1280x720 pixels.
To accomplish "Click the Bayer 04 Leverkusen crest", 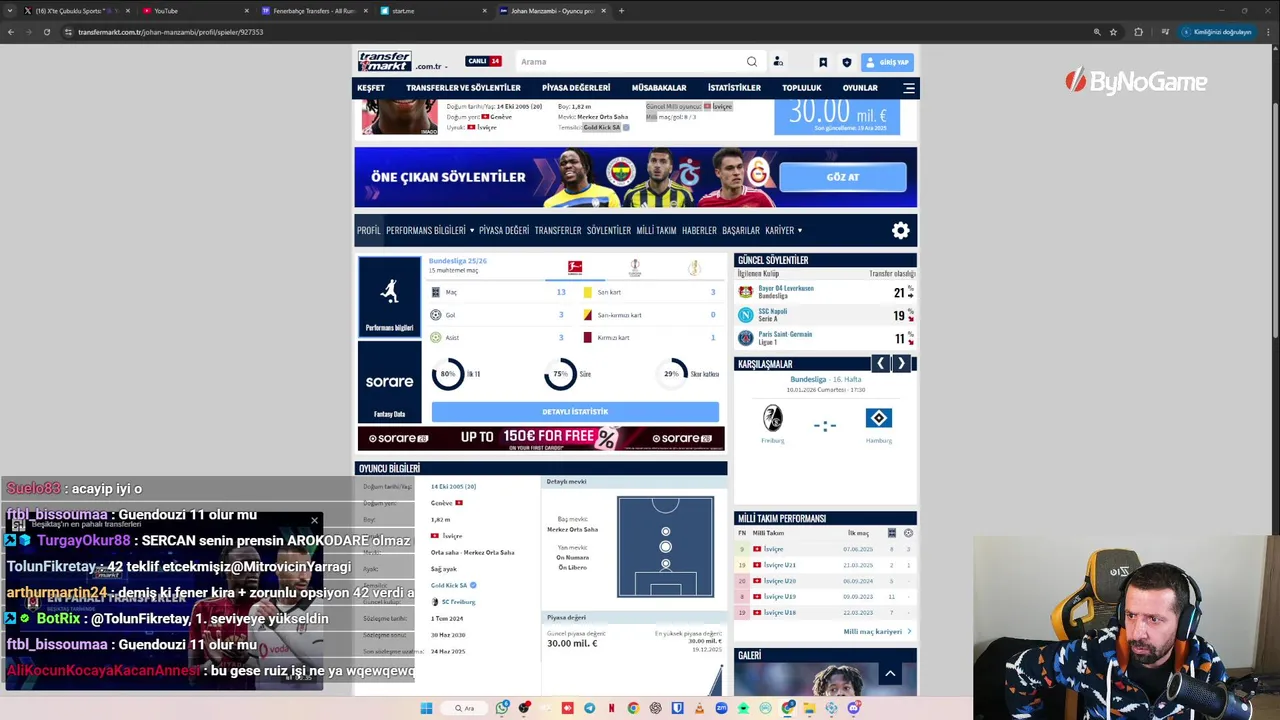I will [x=745, y=292].
